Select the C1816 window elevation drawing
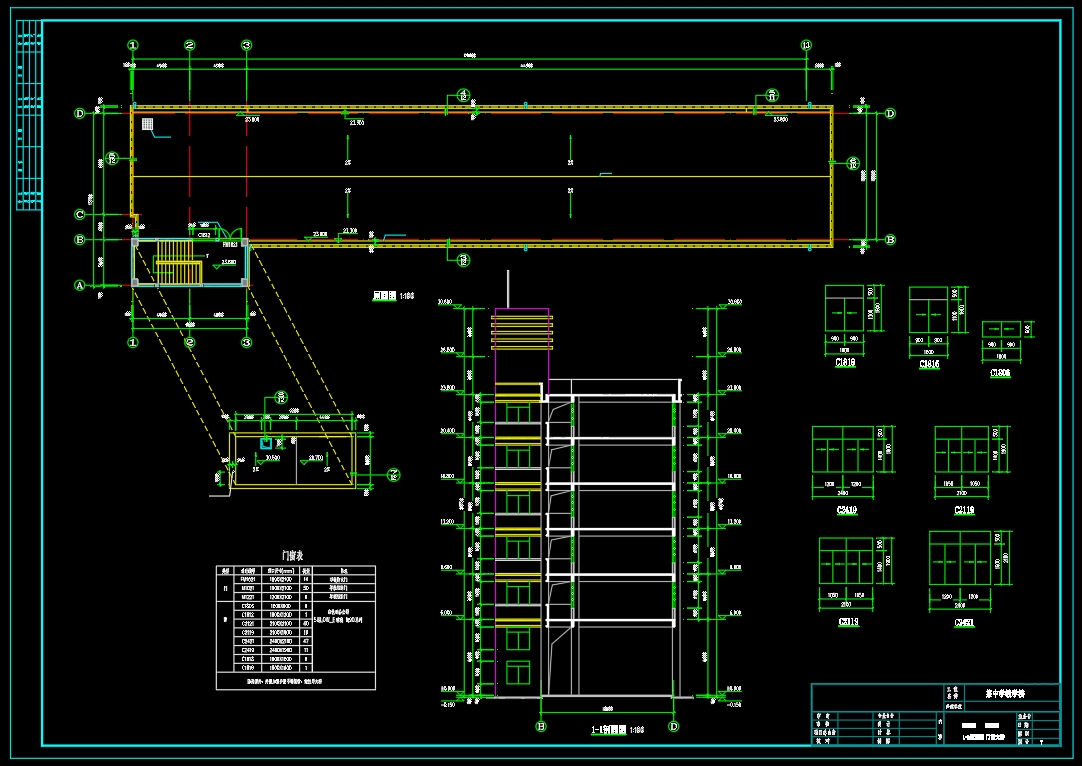 928,311
